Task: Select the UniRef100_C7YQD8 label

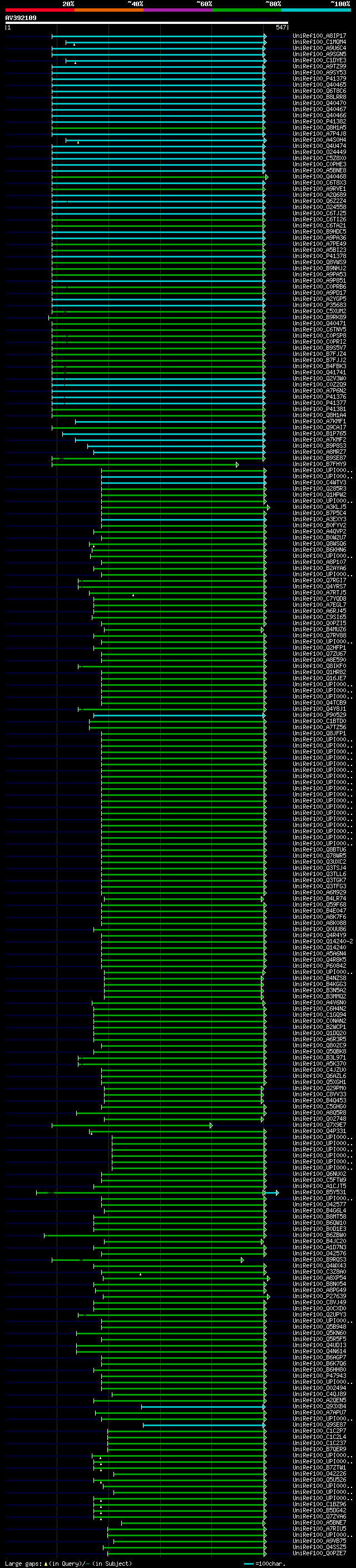Action: (319, 598)
